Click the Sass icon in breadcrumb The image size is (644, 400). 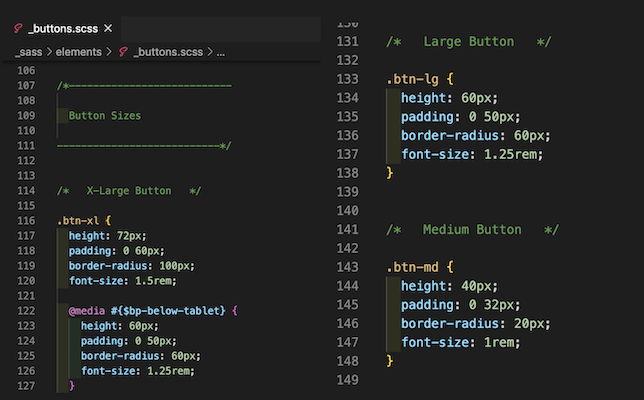click(123, 52)
